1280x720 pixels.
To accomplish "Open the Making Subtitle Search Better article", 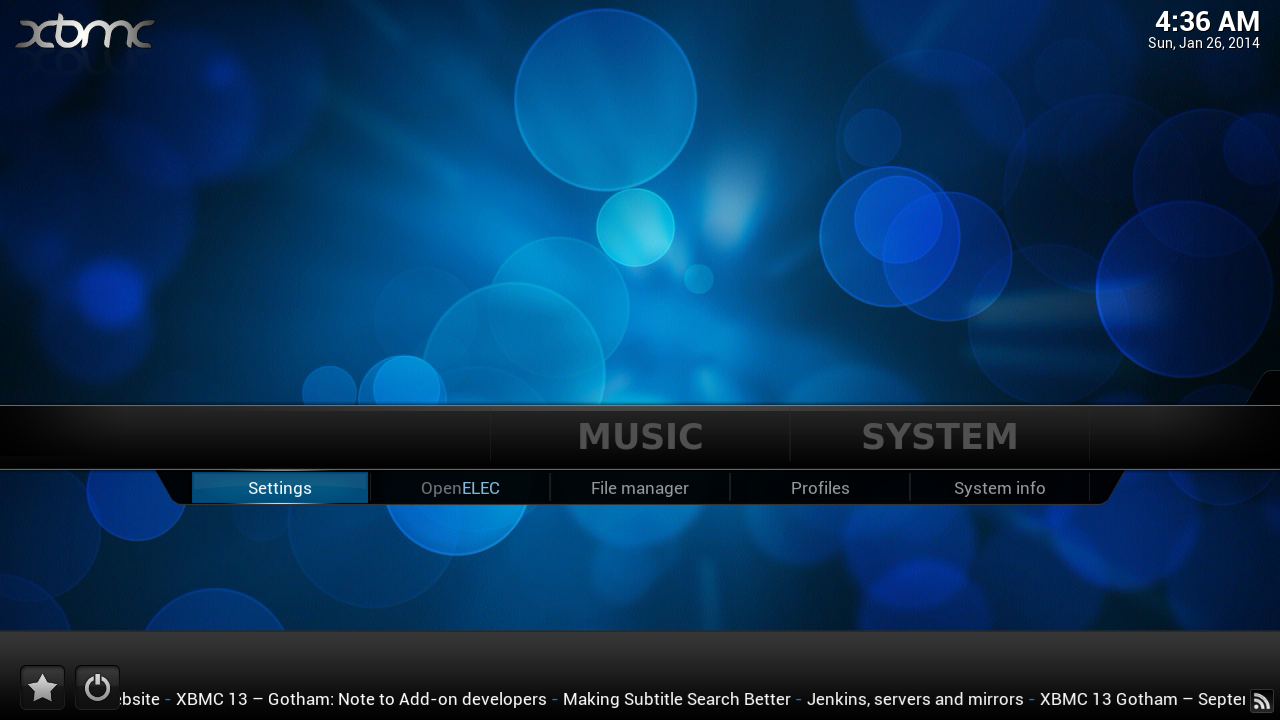I will (677, 699).
